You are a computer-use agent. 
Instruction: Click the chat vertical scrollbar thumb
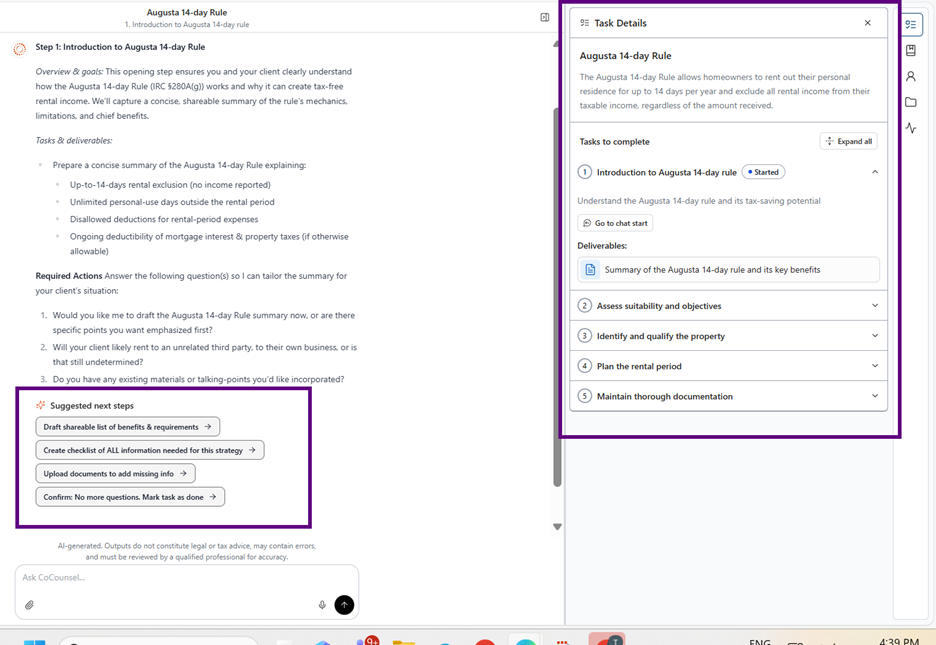click(x=557, y=298)
